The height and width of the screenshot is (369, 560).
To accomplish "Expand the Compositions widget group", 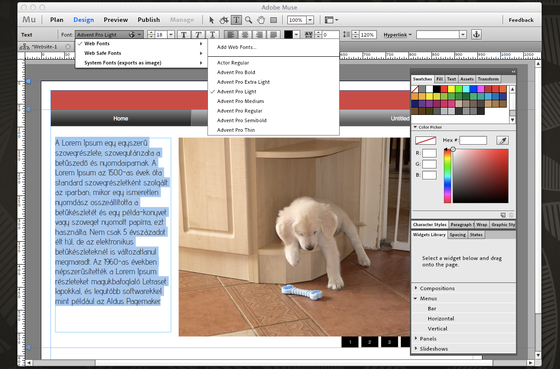I will coord(437,288).
